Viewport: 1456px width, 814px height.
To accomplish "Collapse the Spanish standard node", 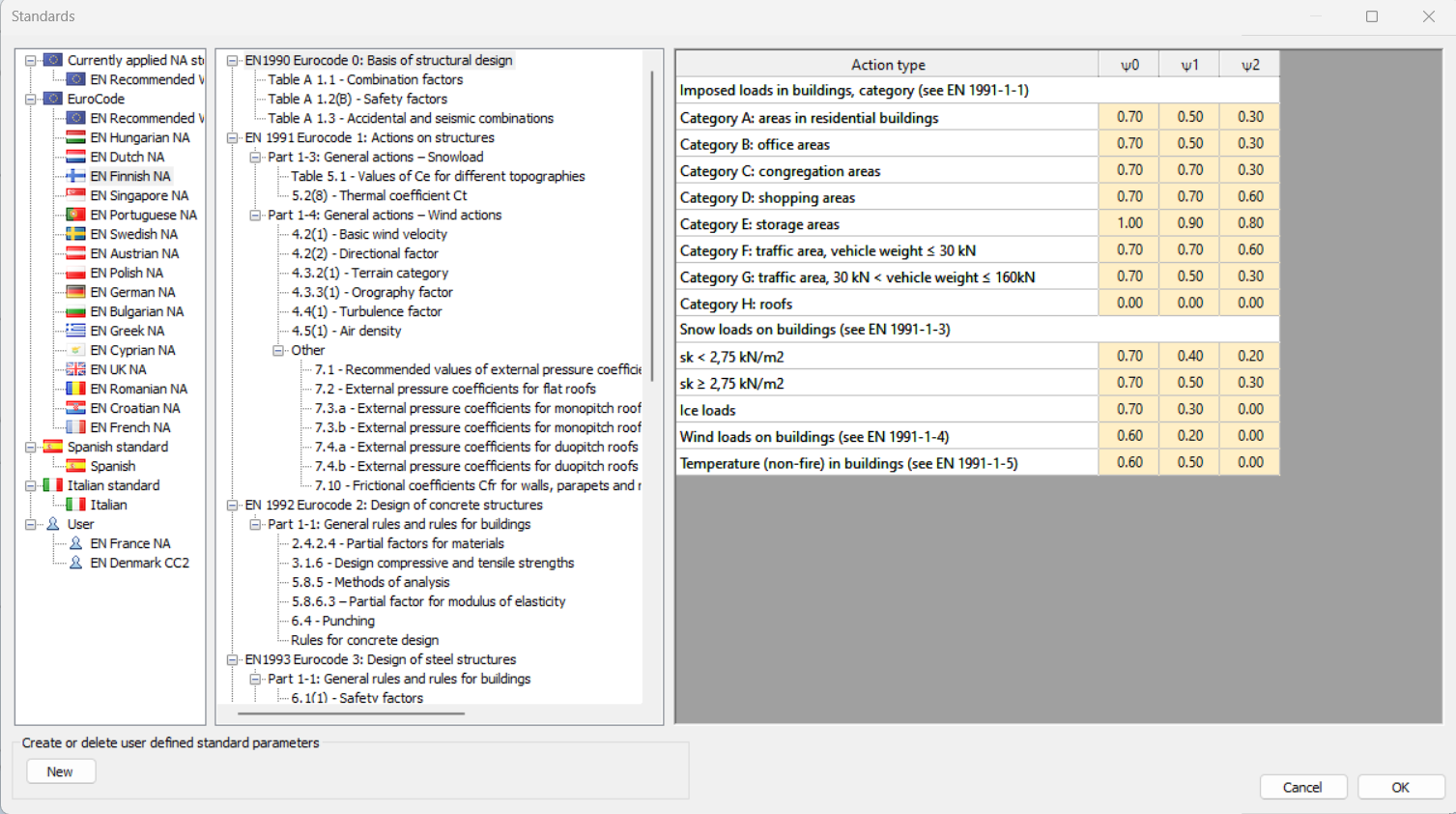I will point(30,447).
